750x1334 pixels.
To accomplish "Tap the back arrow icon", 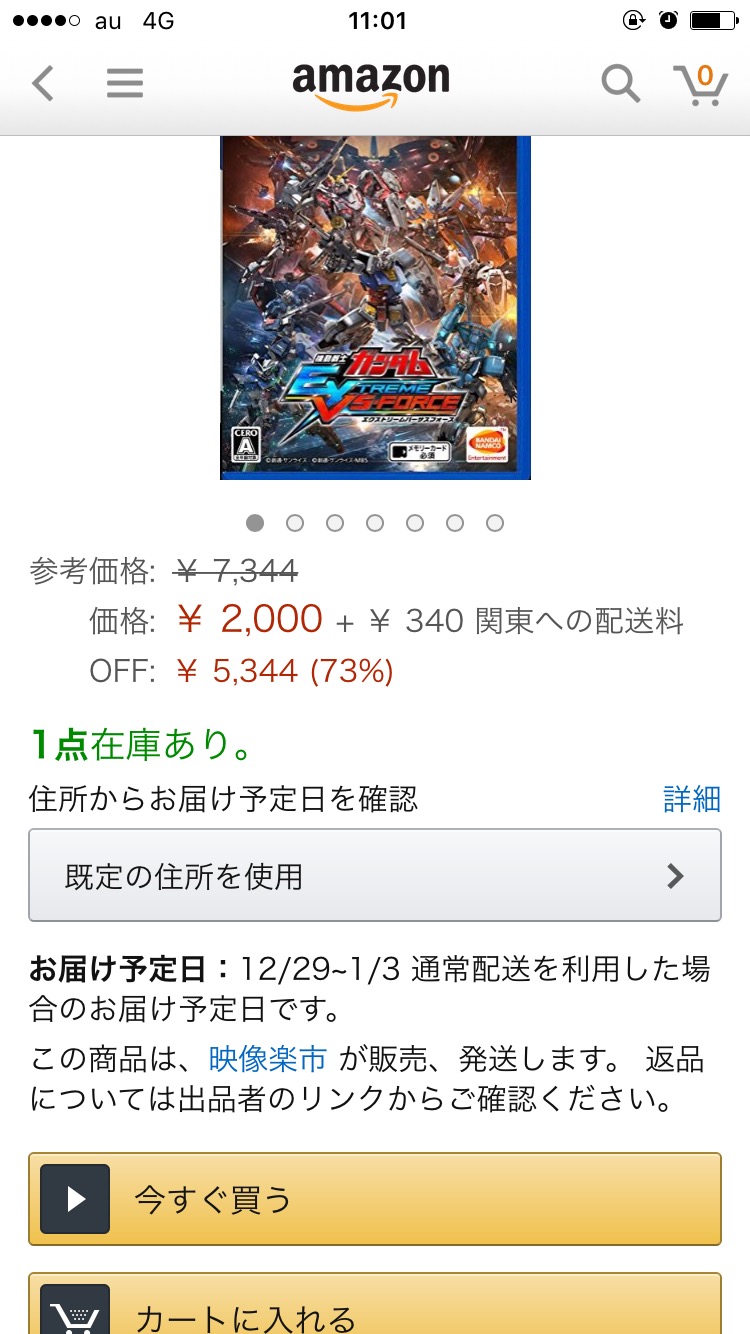I will pos(43,83).
